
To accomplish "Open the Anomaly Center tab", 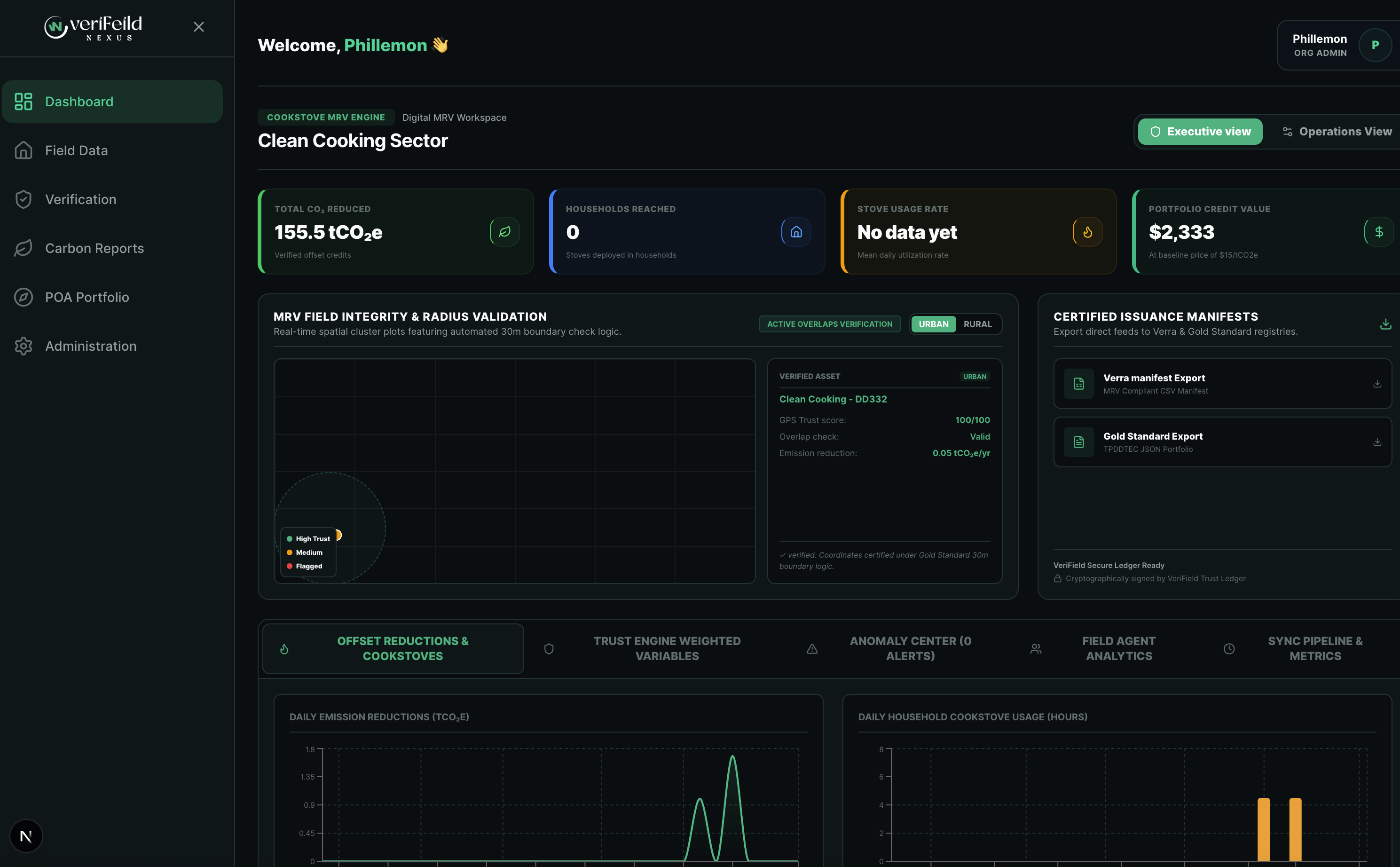I will (x=898, y=648).
